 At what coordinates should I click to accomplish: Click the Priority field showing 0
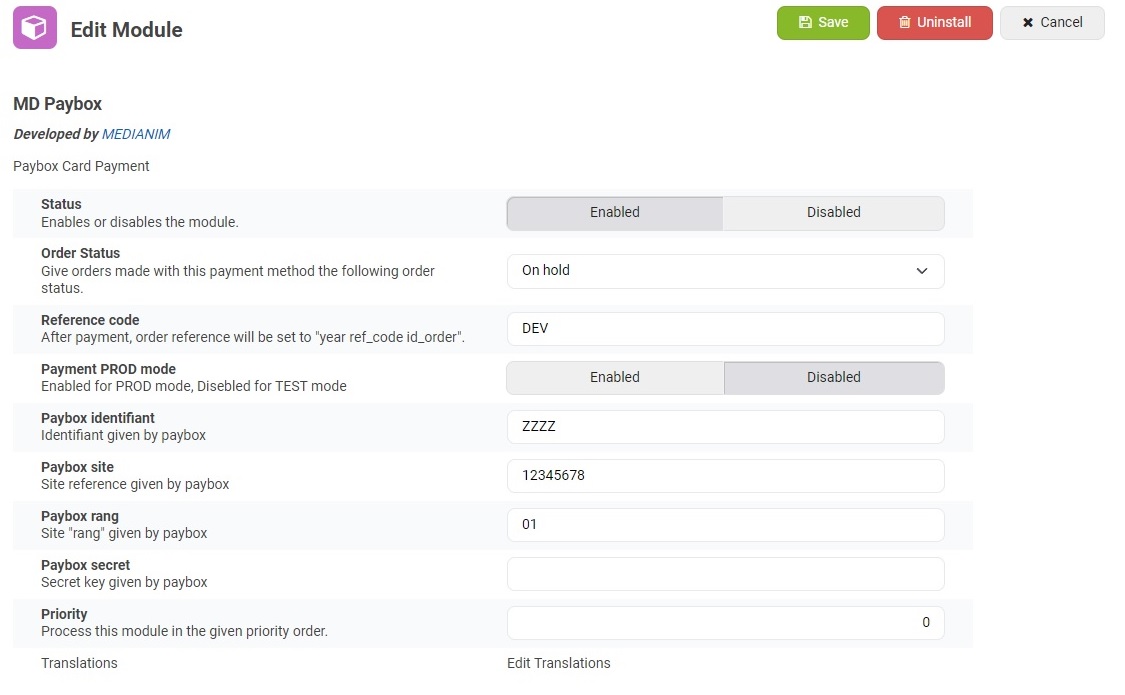tap(725, 623)
